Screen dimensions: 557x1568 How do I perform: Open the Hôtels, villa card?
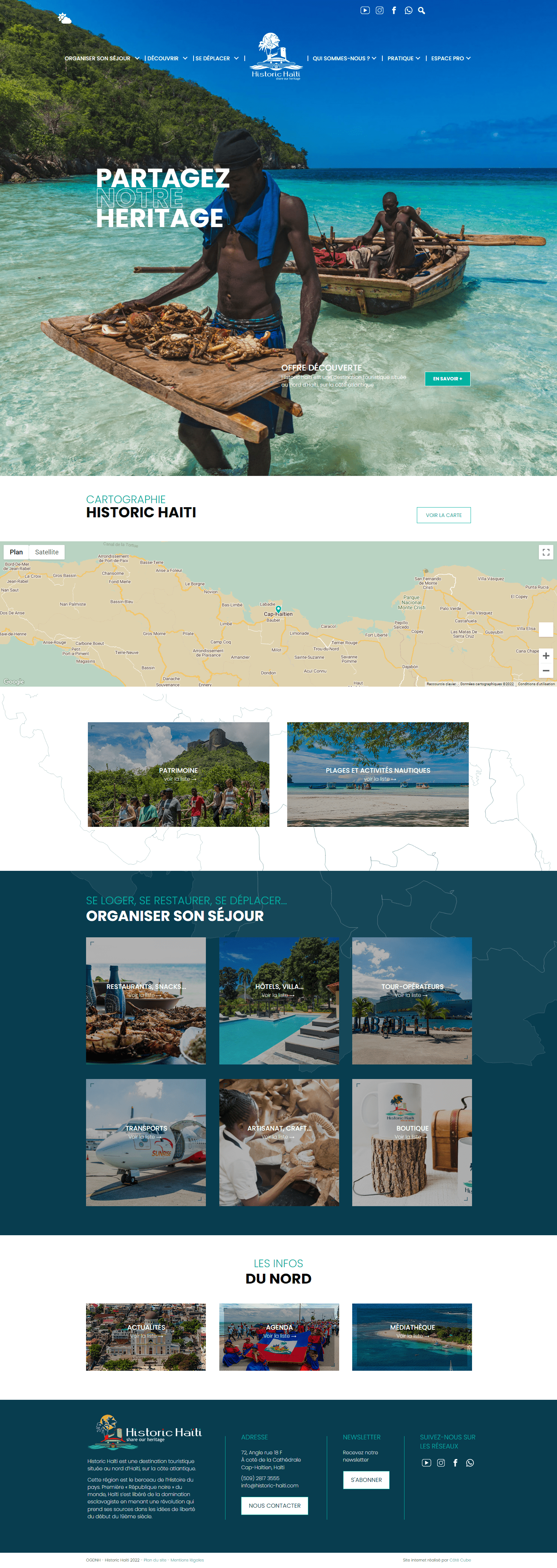[279, 1000]
